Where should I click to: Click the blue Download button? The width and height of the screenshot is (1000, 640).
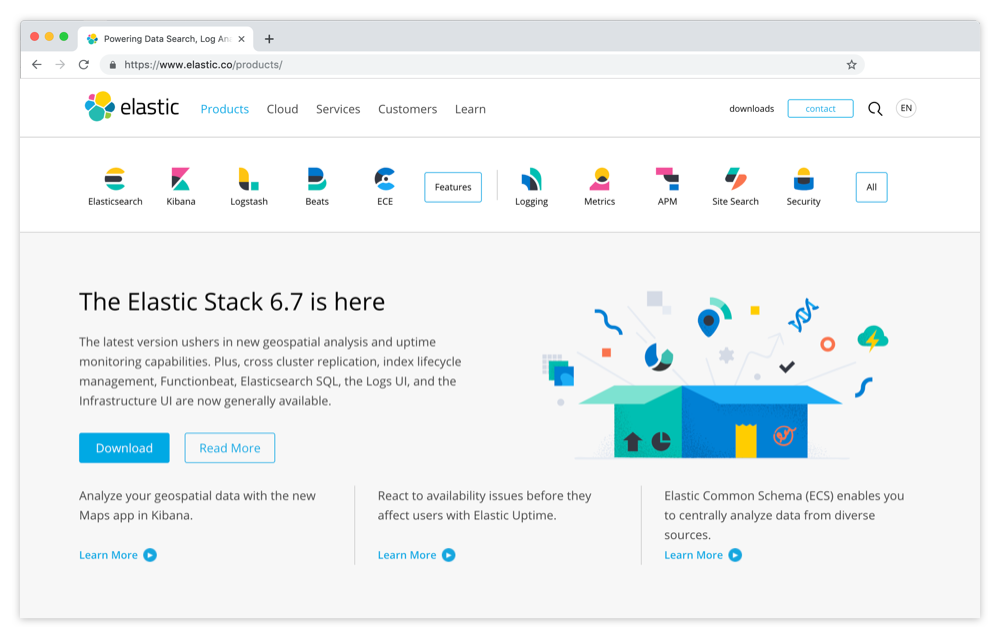(x=124, y=448)
